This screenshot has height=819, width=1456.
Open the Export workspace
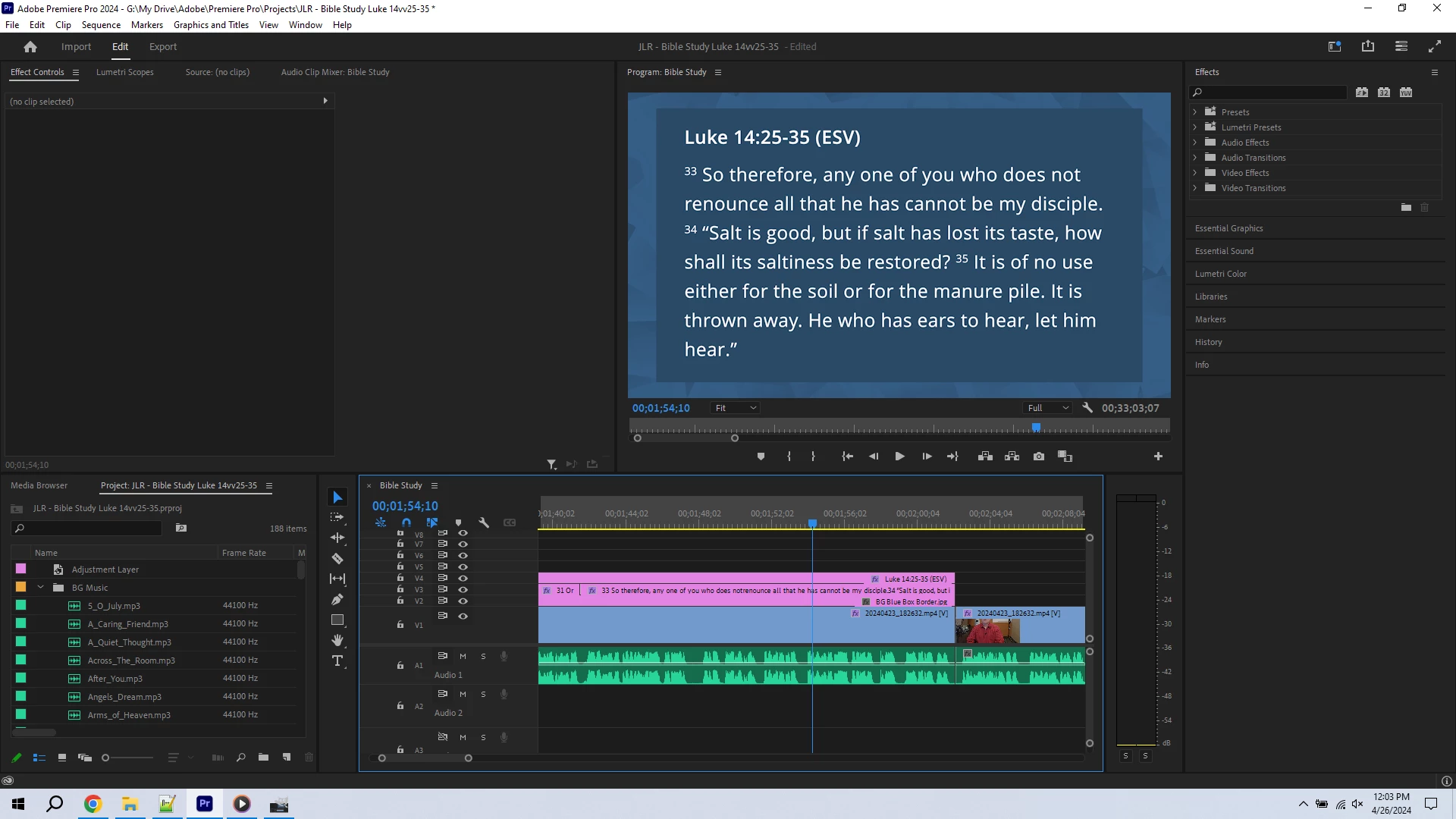[x=162, y=46]
